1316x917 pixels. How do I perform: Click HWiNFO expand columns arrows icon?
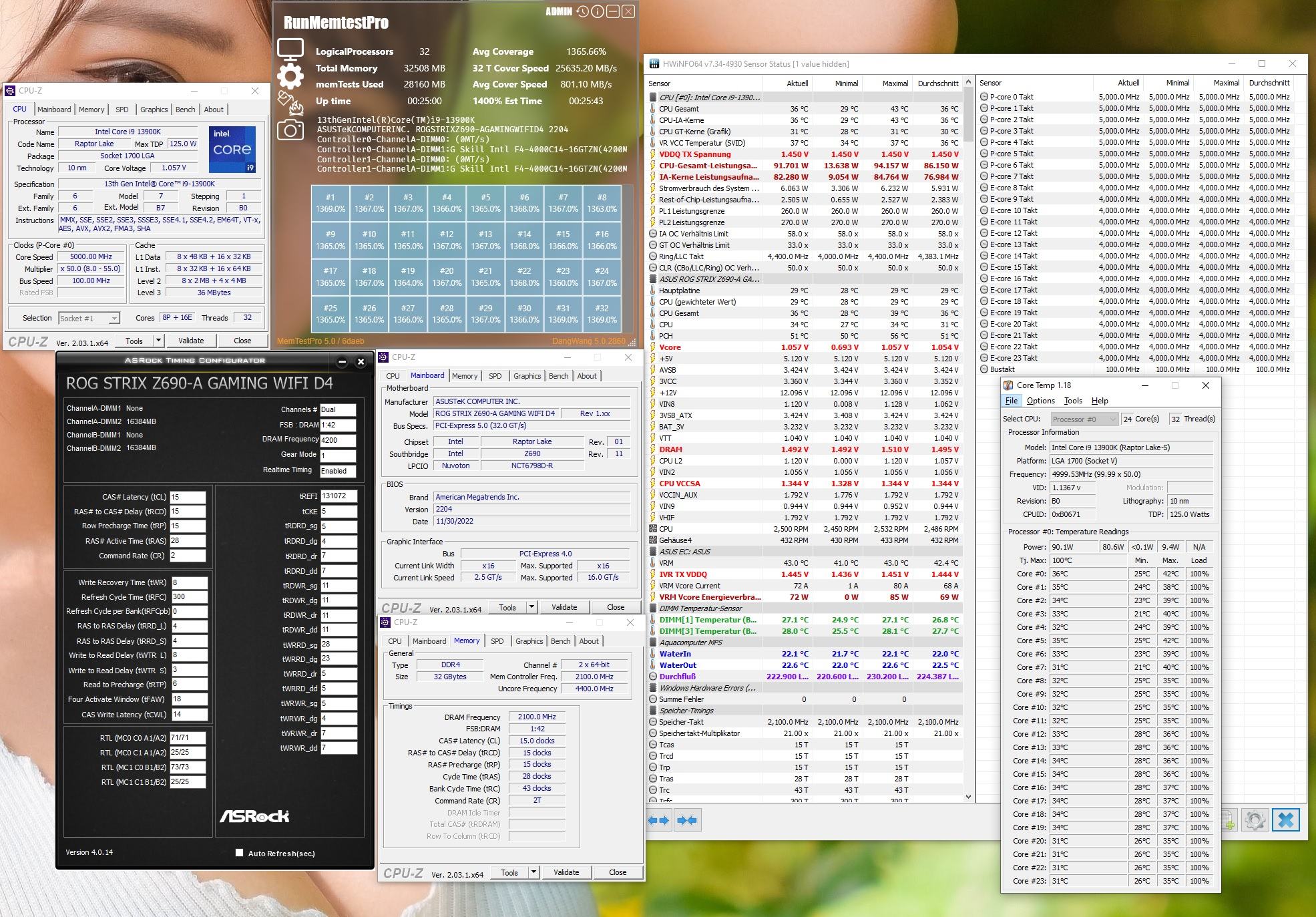click(x=659, y=820)
